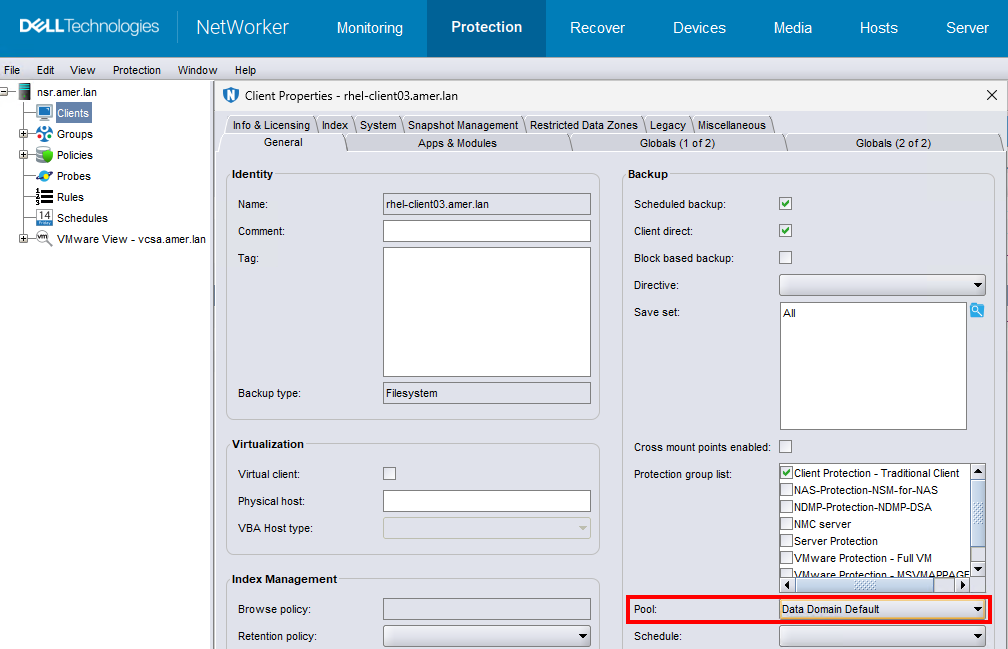Check NDMP-Protection-NDMP-DSA group
Image resolution: width=1008 pixels, height=649 pixels.
click(786, 506)
